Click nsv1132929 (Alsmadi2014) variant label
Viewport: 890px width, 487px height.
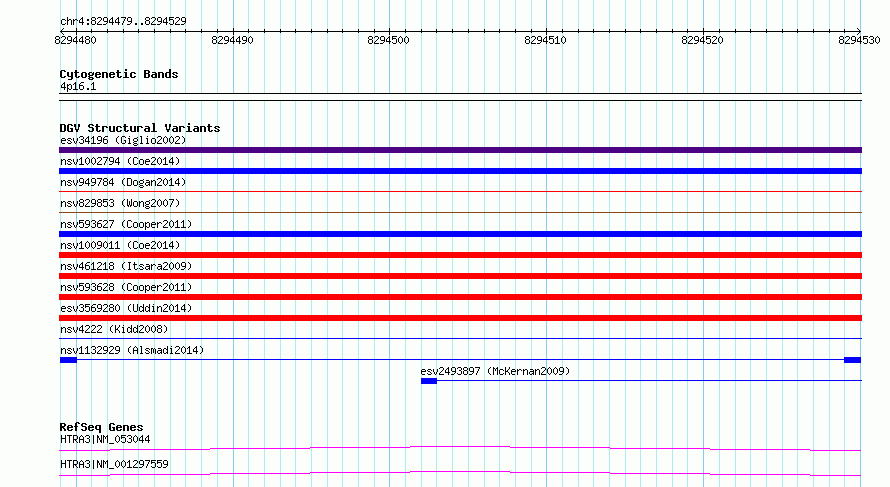click(132, 350)
